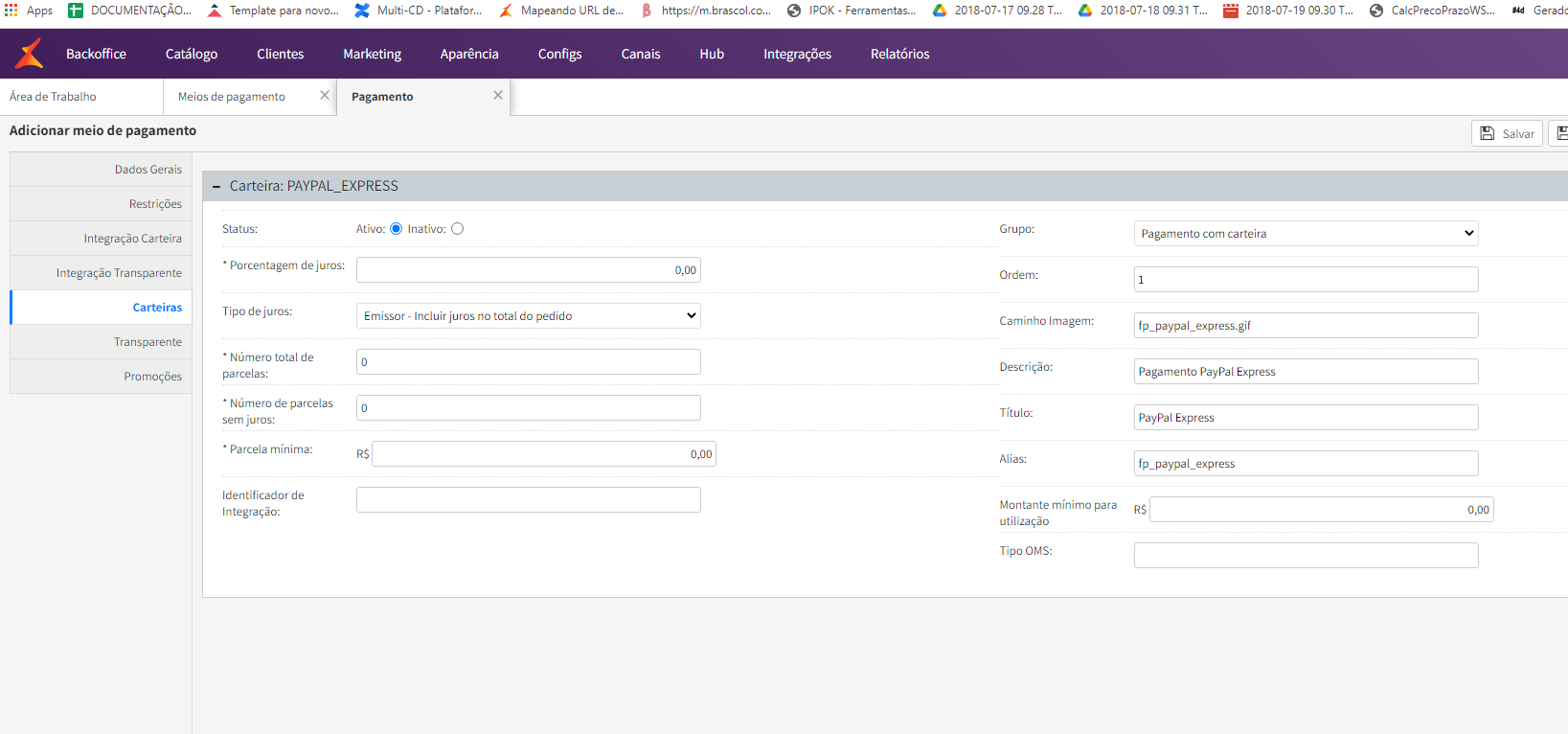The width and height of the screenshot is (1568, 734).
Task: Focus the Tipo OMS field
Action: pos(1307,556)
